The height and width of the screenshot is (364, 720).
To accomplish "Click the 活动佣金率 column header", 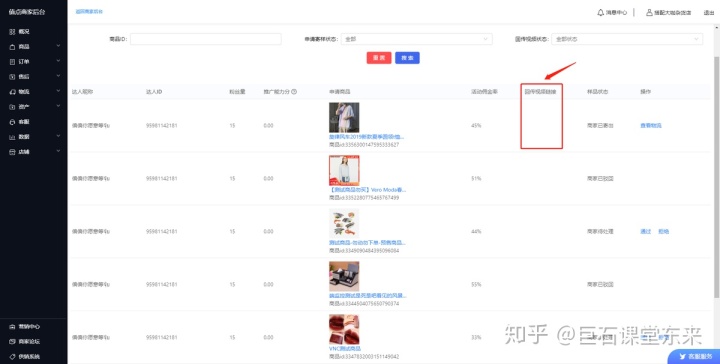I will click(x=484, y=92).
